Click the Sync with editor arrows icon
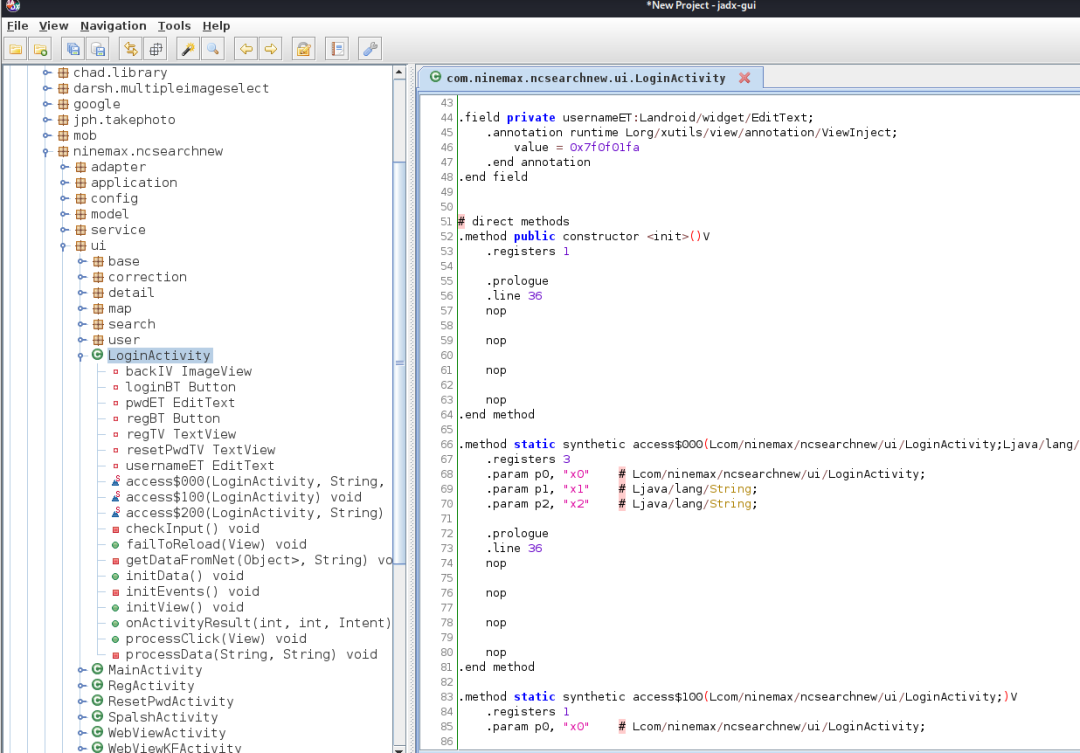Viewport: 1080px width, 753px height. point(129,48)
